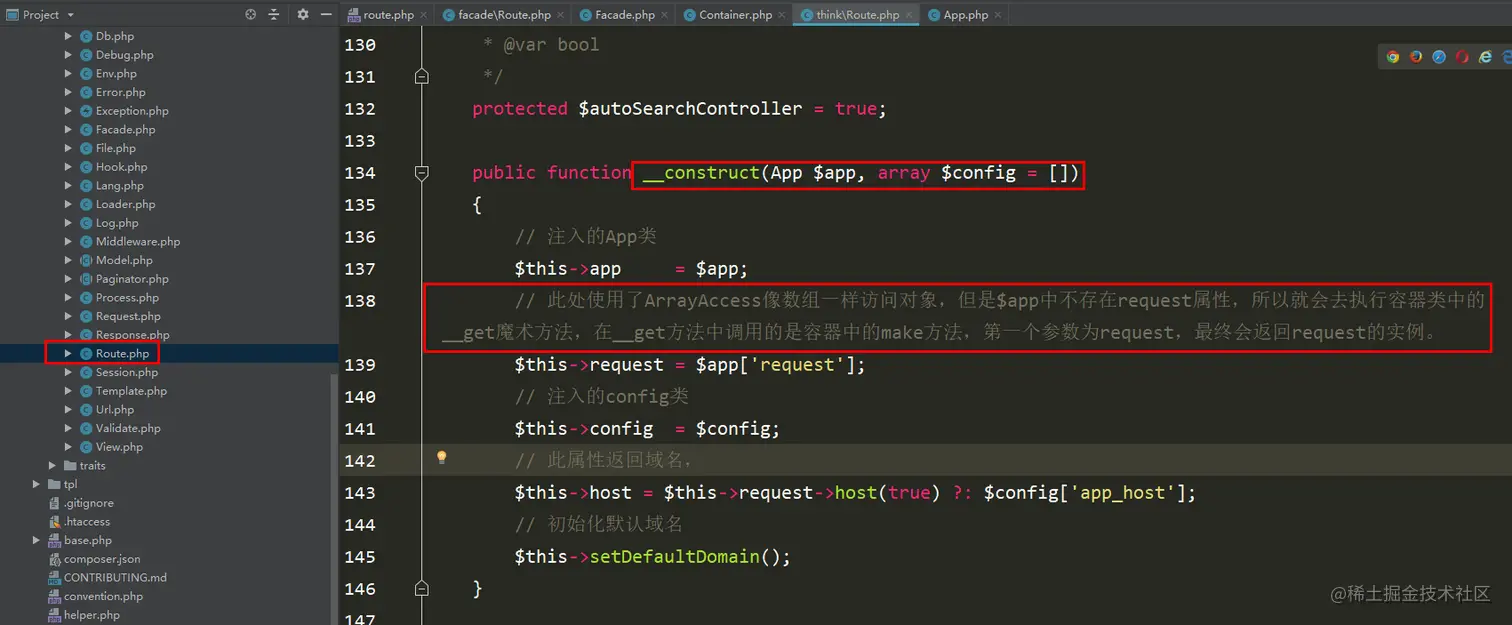1512x625 pixels.
Task: Click the intention lightbulb on line 142
Action: coord(441,458)
